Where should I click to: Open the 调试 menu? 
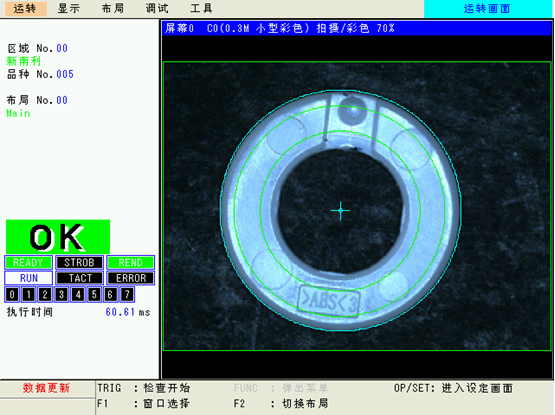click(157, 8)
